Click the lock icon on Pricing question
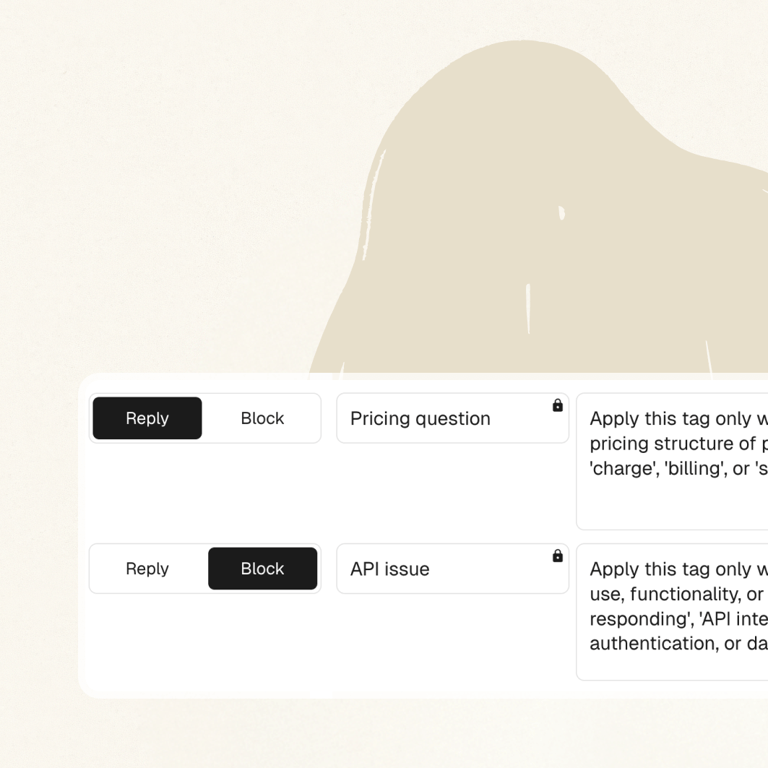This screenshot has width=768, height=768. 557,406
